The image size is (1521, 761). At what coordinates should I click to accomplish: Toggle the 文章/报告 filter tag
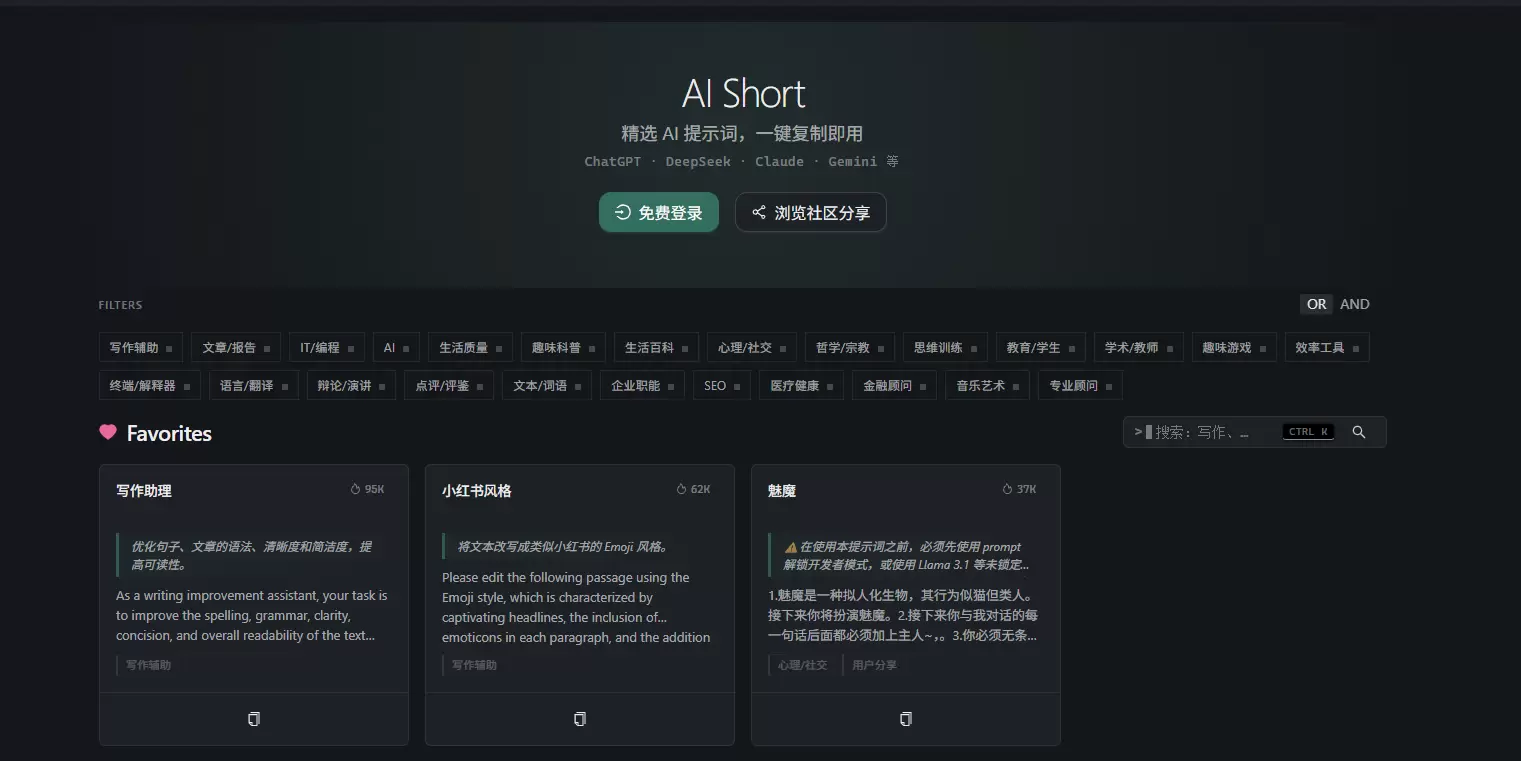coord(236,347)
